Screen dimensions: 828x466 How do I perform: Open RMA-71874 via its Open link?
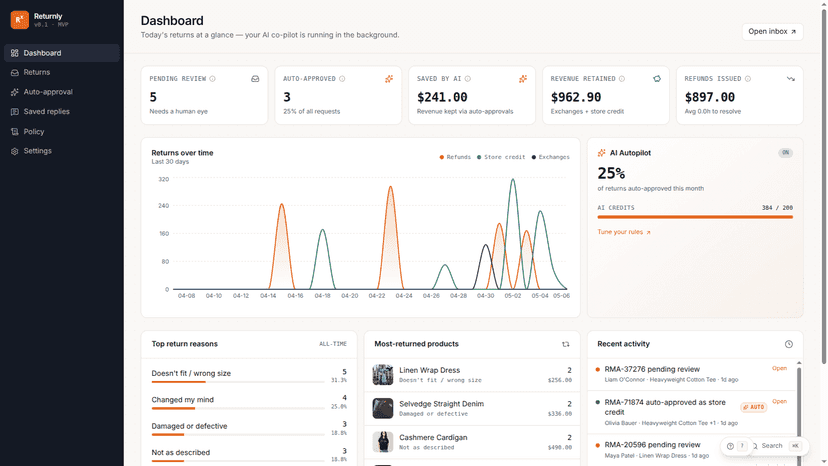click(779, 402)
